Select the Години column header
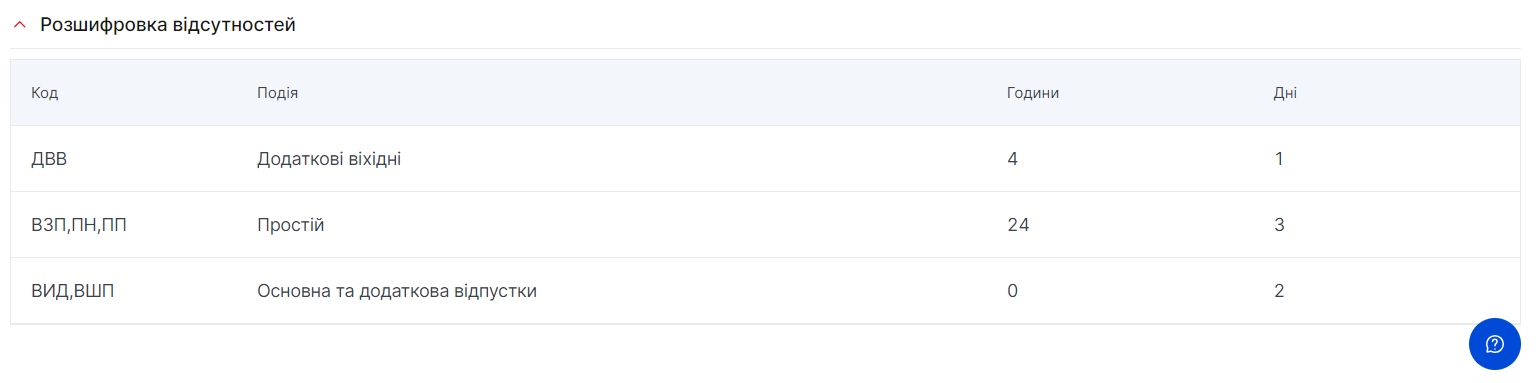This screenshot has width=1540, height=383. click(x=1033, y=93)
